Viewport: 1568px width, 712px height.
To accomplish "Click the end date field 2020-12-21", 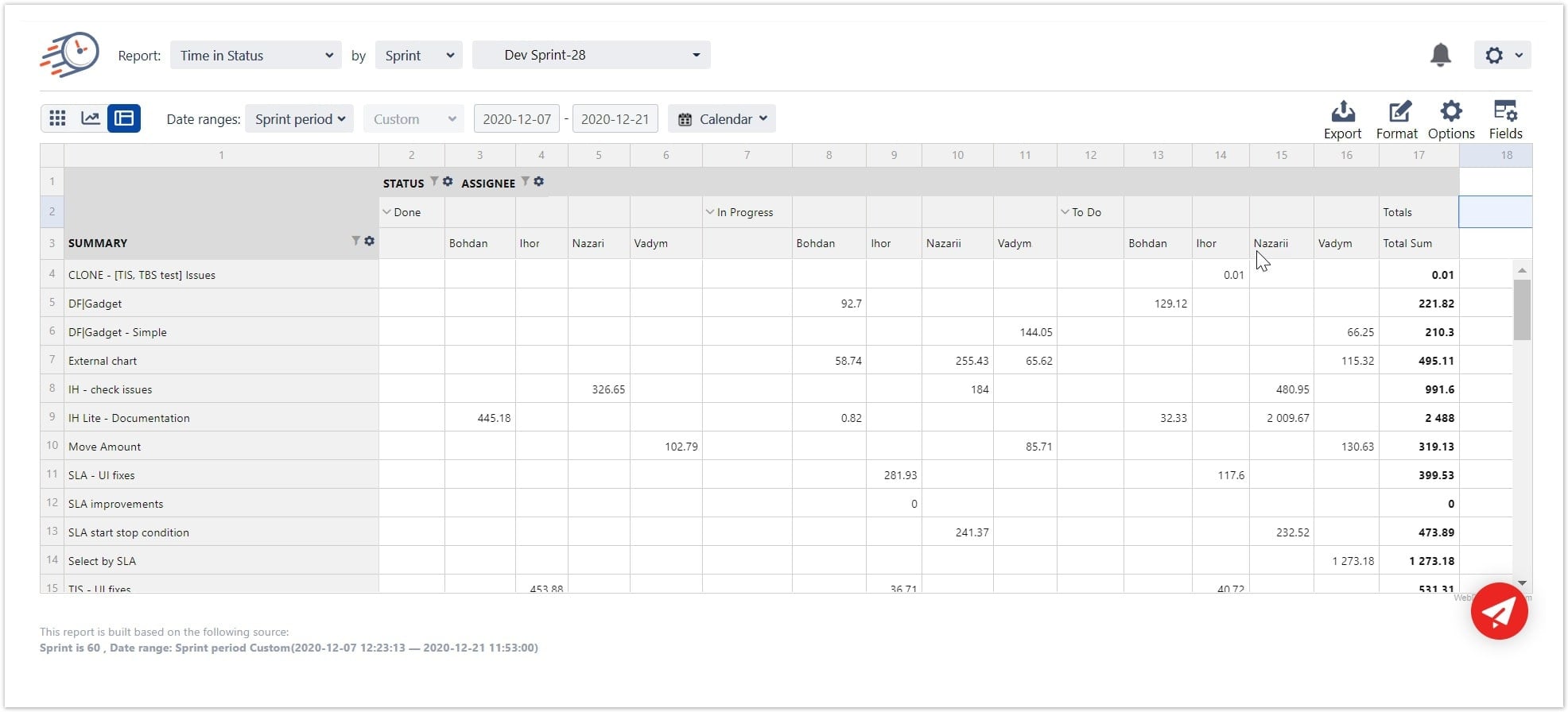I will 615,118.
